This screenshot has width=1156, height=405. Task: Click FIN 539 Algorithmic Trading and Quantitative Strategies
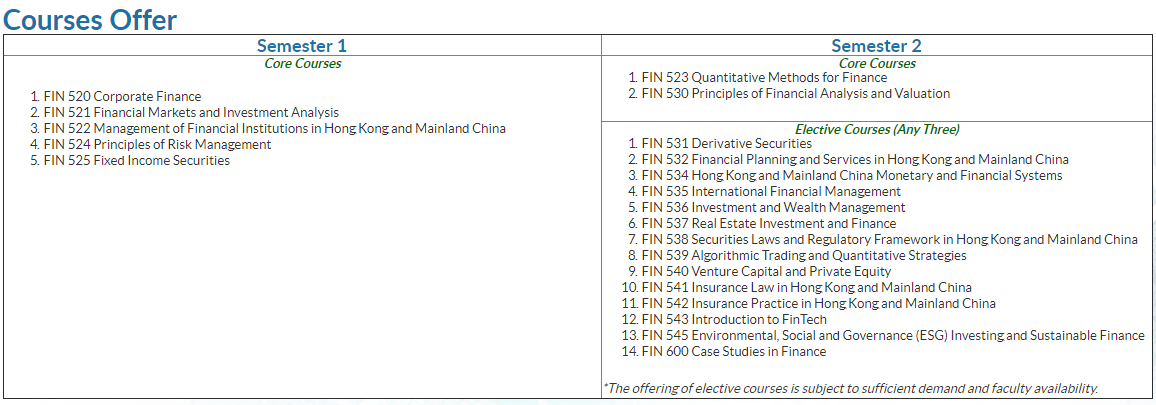coord(803,256)
